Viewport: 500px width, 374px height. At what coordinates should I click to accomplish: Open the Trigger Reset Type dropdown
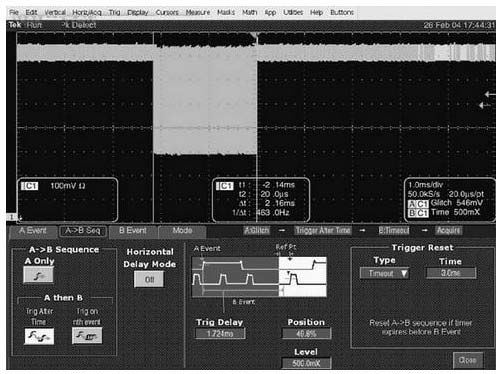(x=384, y=273)
